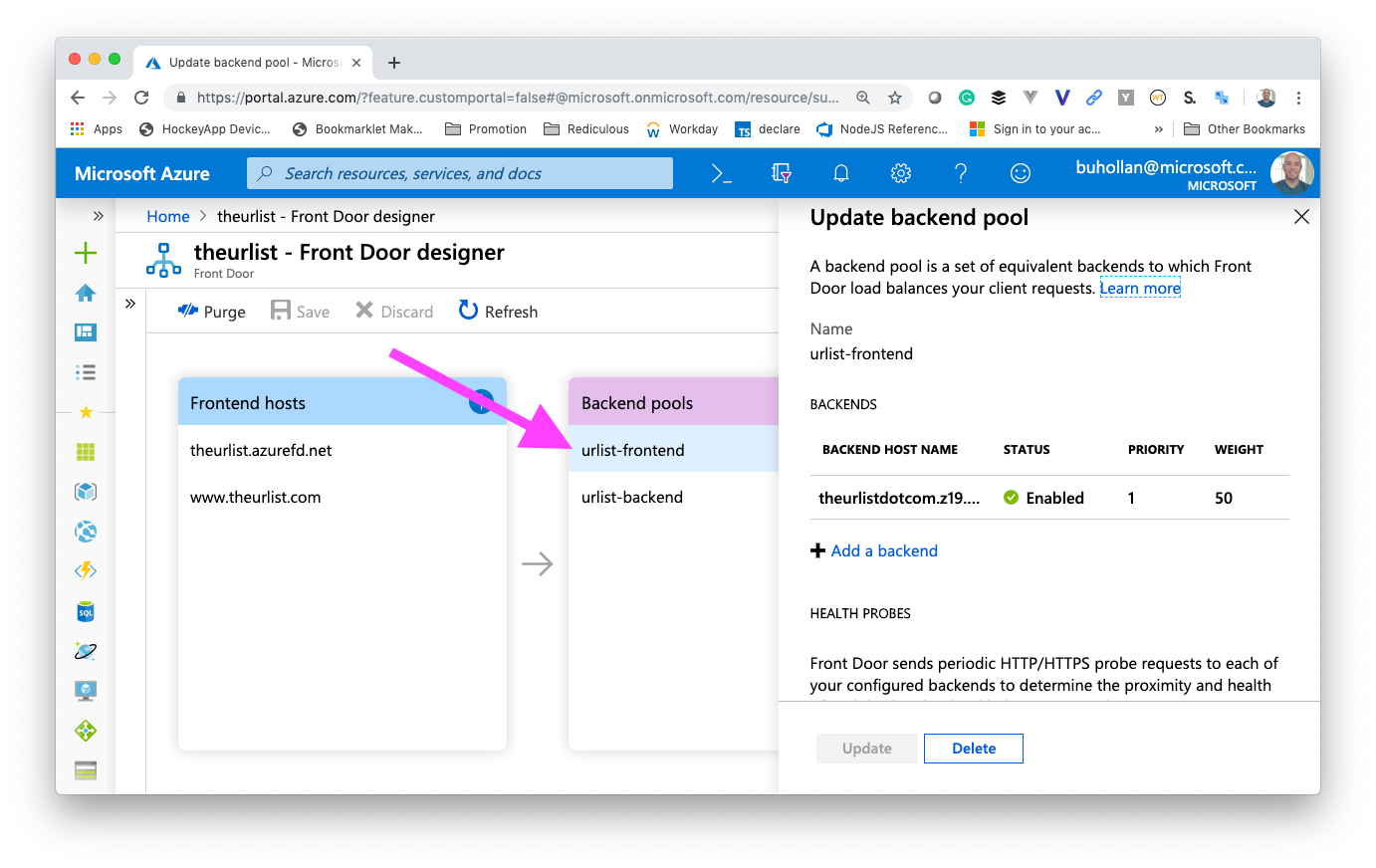This screenshot has height=868, width=1376.
Task: Open SQL databases sidebar icon
Action: pyautogui.click(x=86, y=611)
